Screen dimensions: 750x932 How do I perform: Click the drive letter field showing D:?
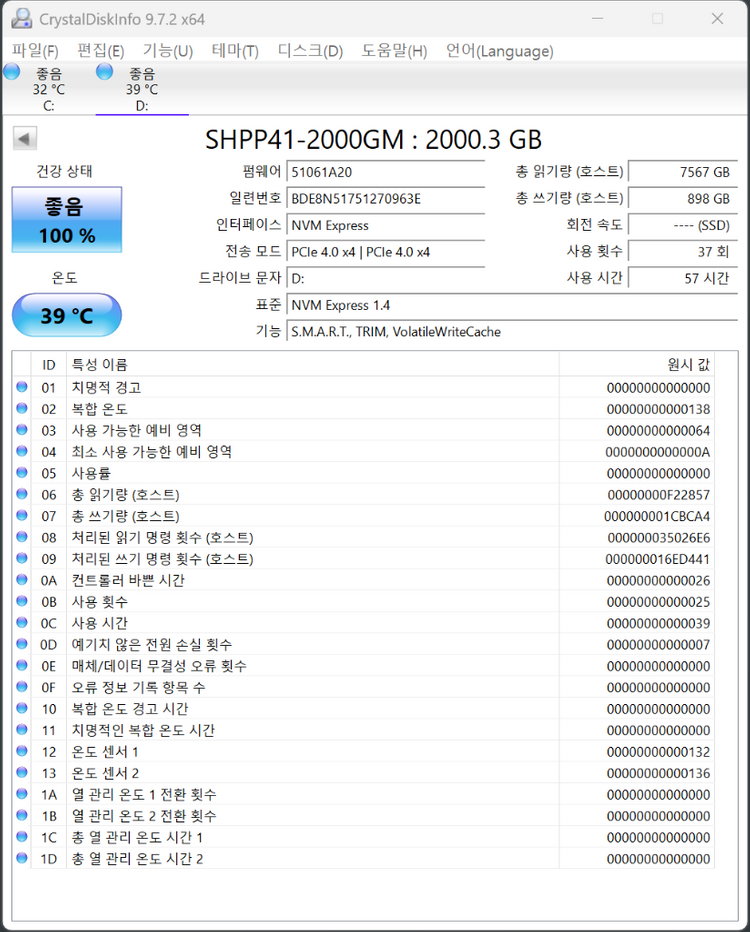pyautogui.click(x=386, y=279)
